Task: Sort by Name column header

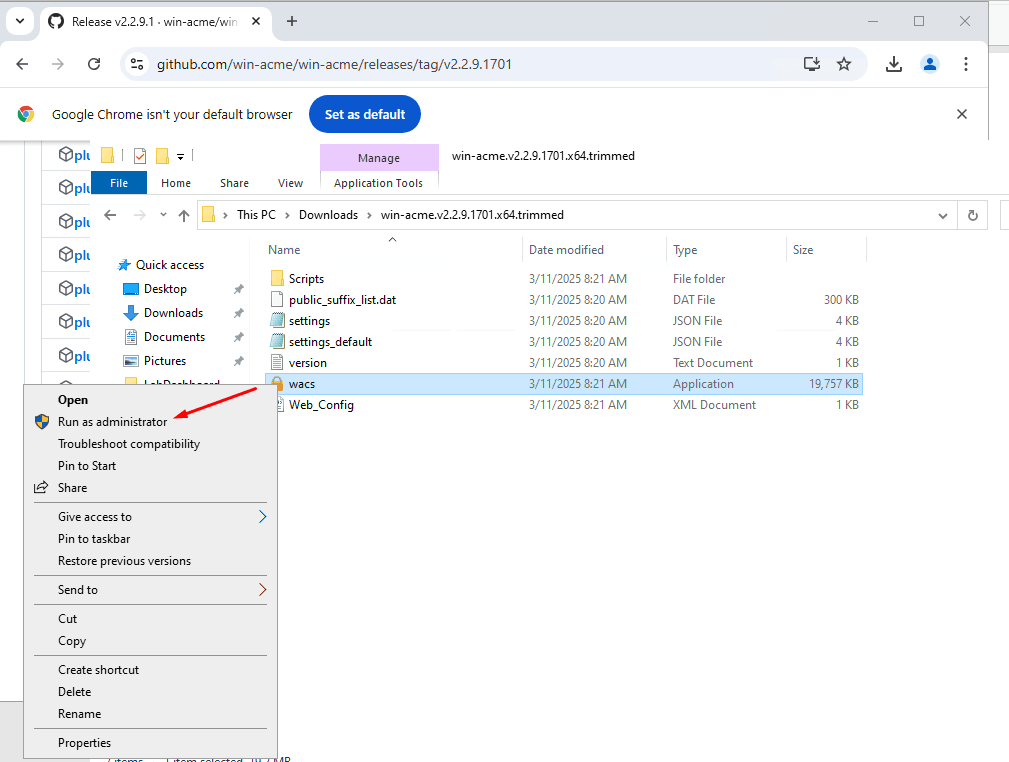Action: coord(393,250)
